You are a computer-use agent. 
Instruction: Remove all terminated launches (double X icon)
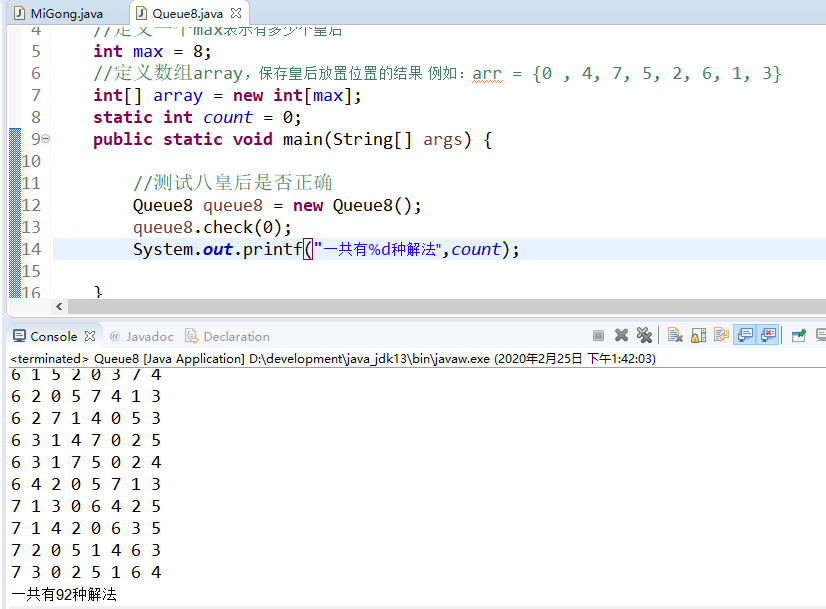click(644, 336)
